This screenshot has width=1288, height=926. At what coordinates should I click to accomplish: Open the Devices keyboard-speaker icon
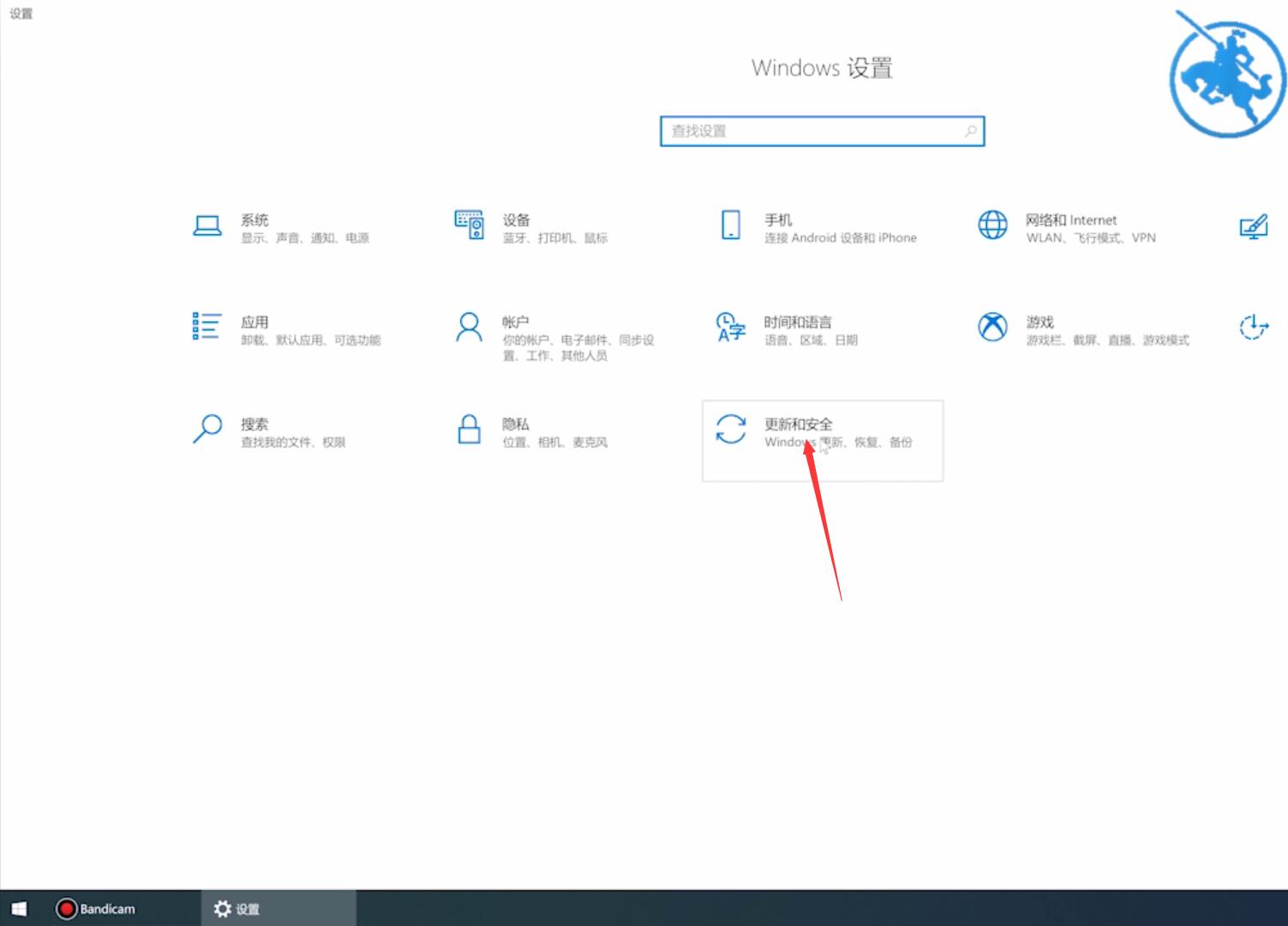tap(470, 225)
